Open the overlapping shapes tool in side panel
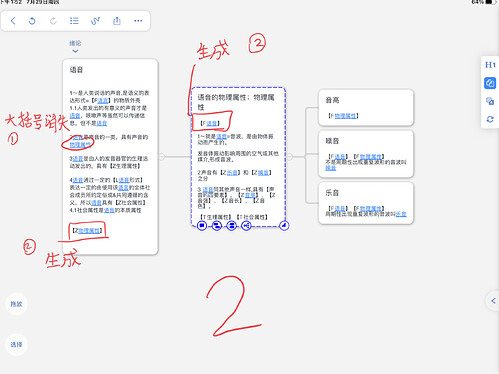Image resolution: width=499 pixels, height=374 pixels. 490,101
